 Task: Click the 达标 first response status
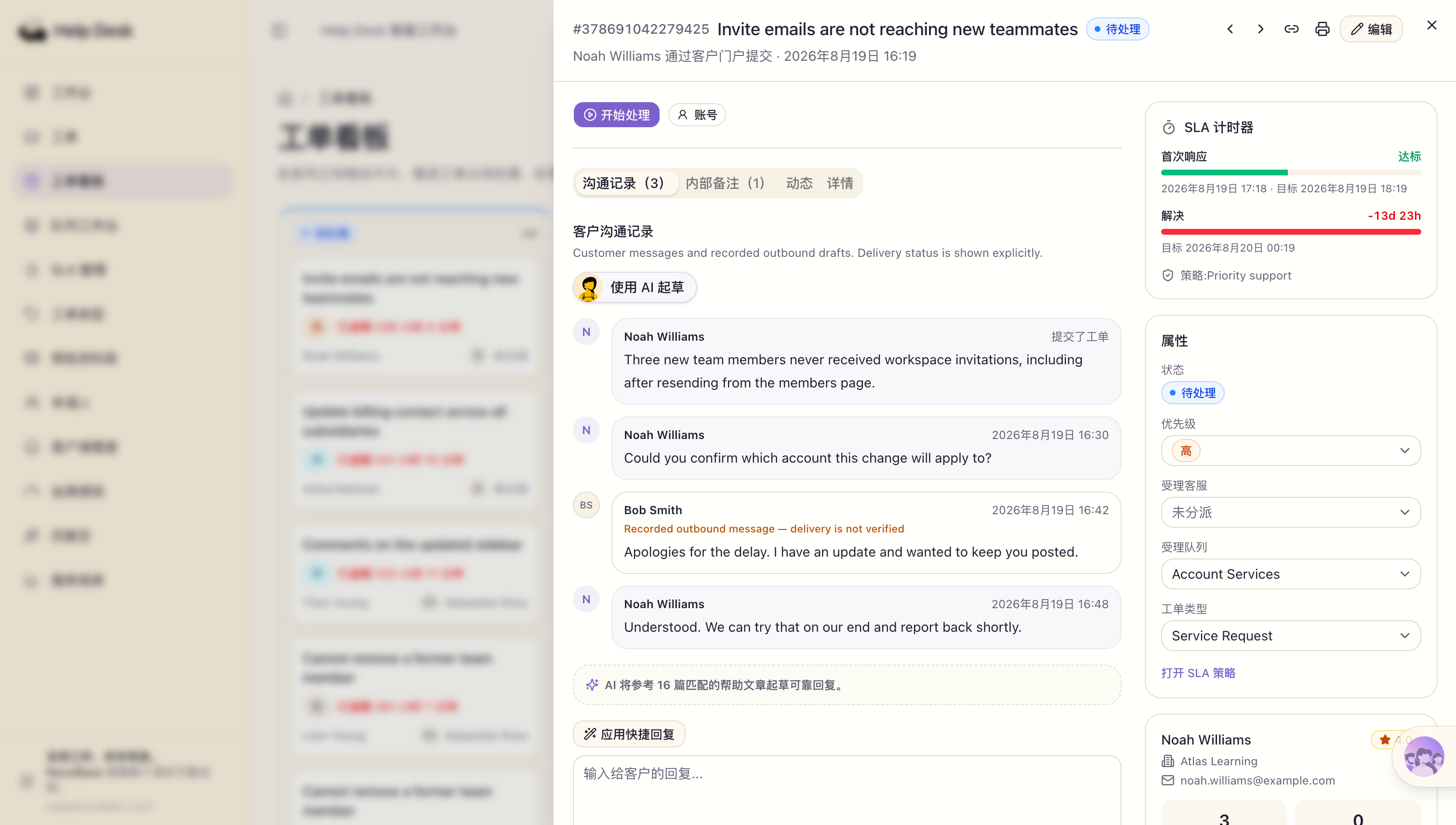(1409, 157)
